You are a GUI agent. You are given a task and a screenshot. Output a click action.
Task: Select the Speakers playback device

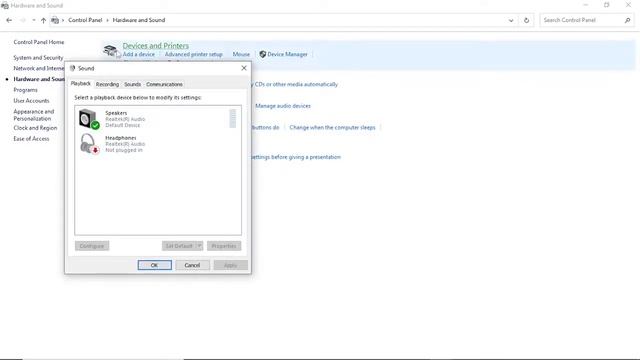pyautogui.click(x=157, y=119)
